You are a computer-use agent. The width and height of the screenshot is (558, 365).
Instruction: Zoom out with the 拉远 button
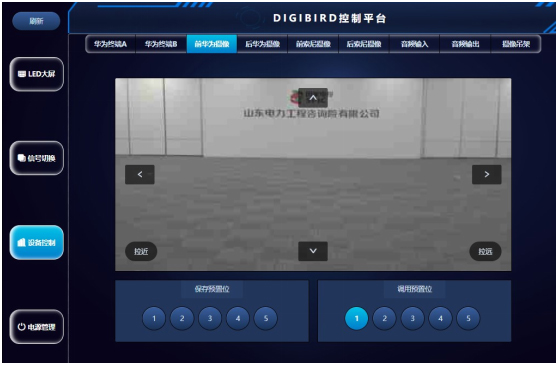[485, 252]
